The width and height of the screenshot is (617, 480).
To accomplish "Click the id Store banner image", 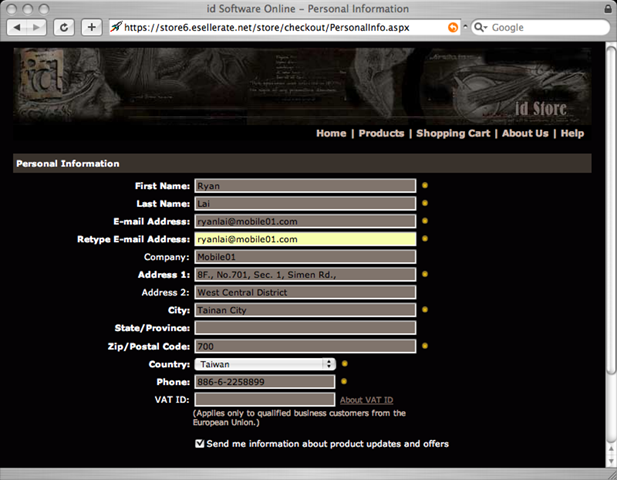I will click(x=302, y=87).
